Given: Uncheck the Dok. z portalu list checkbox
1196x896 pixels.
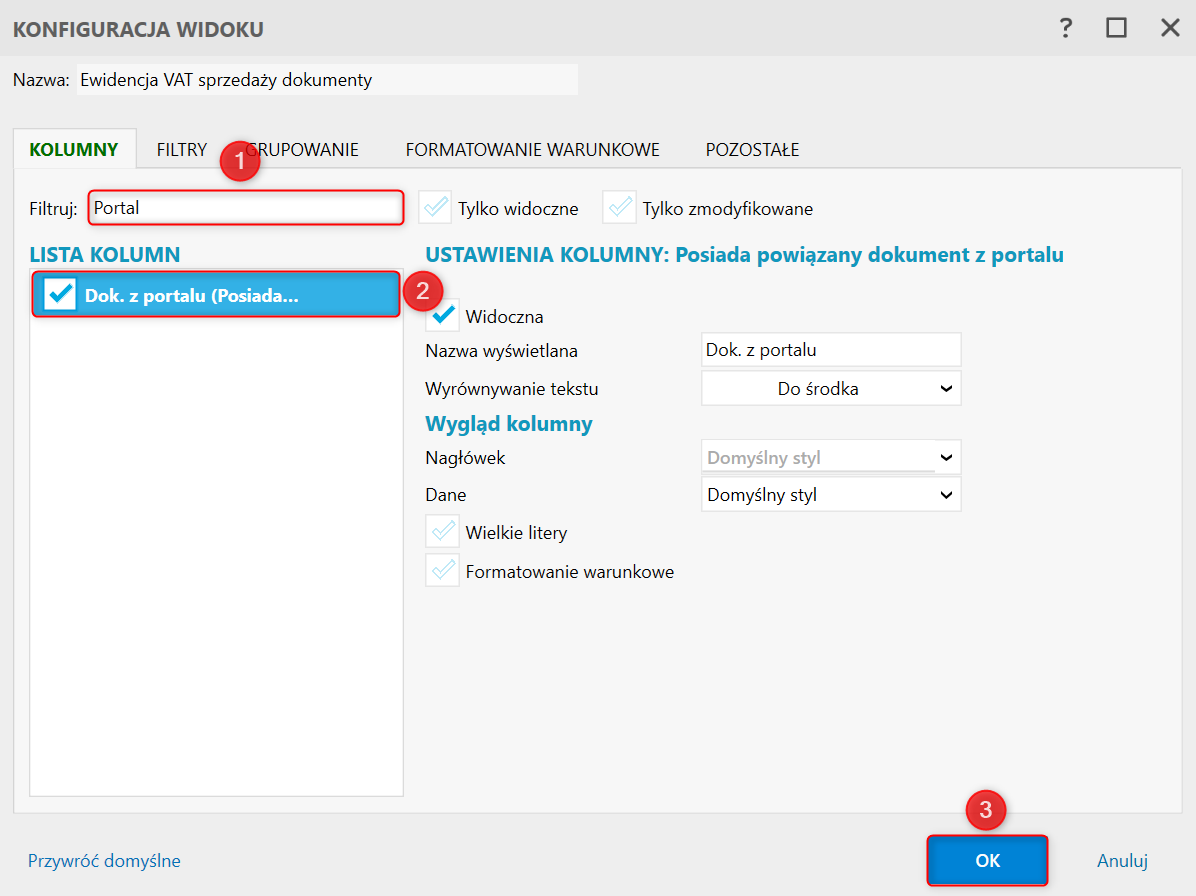Looking at the screenshot, I should pyautogui.click(x=59, y=294).
